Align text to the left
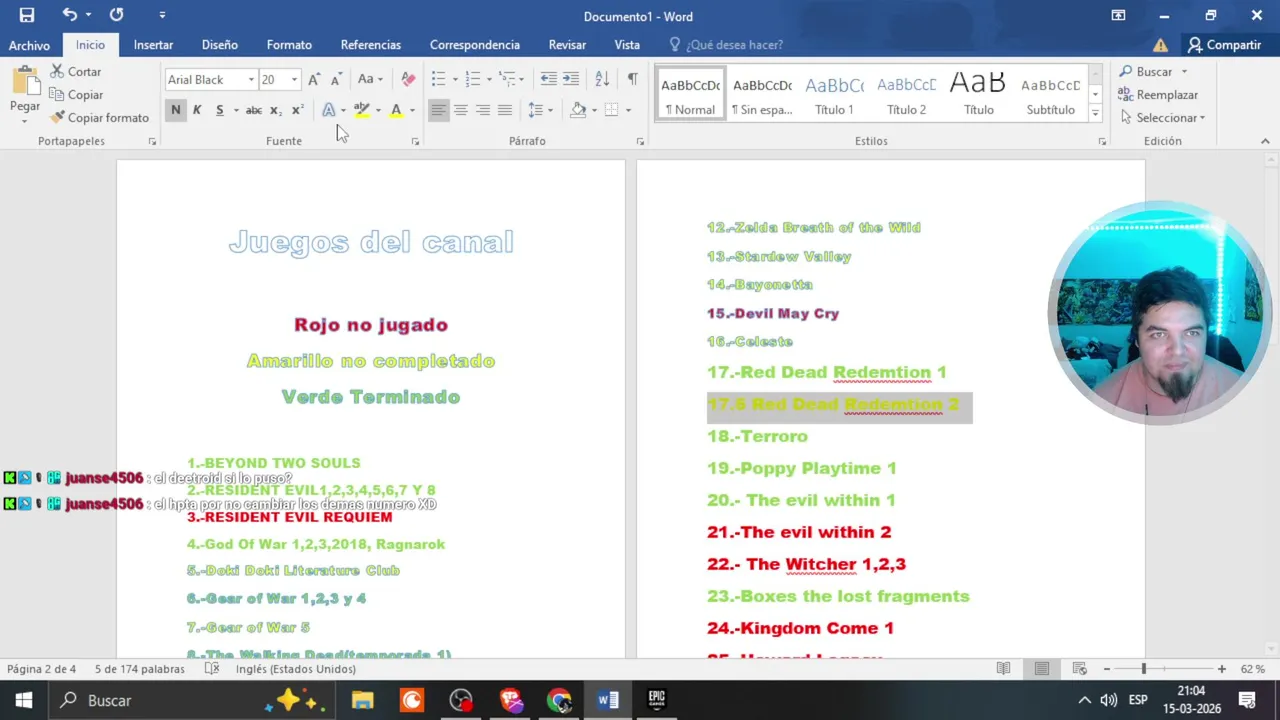Image resolution: width=1280 pixels, height=720 pixels. click(439, 110)
